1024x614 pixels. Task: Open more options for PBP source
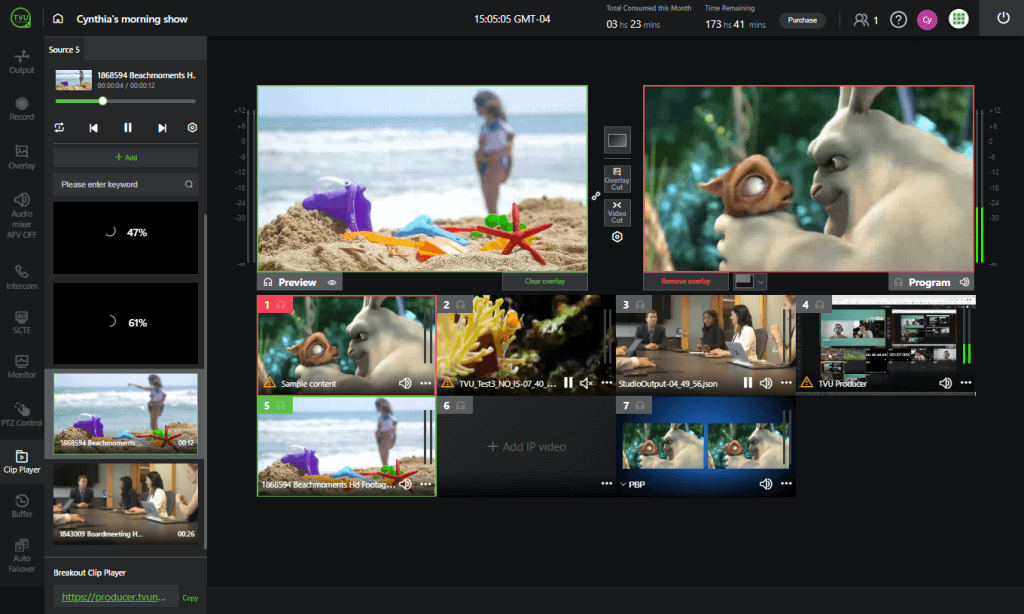coord(786,483)
